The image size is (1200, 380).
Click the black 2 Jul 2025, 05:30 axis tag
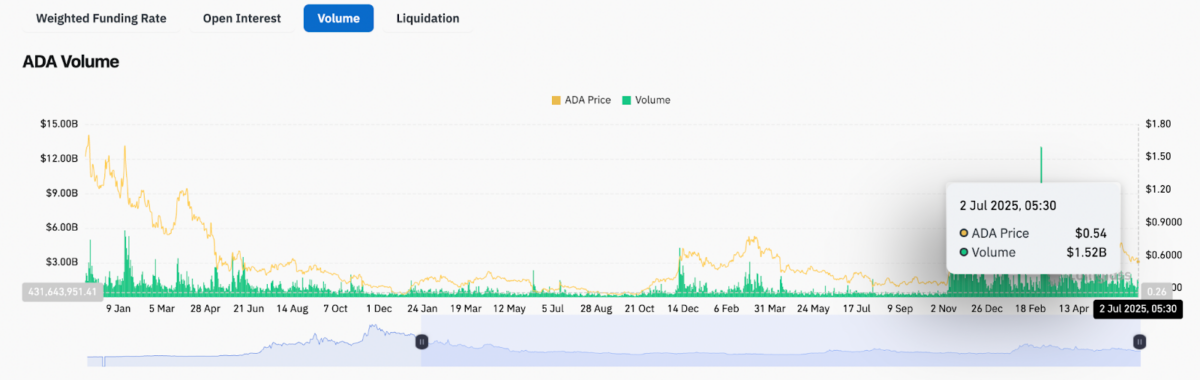click(1139, 309)
